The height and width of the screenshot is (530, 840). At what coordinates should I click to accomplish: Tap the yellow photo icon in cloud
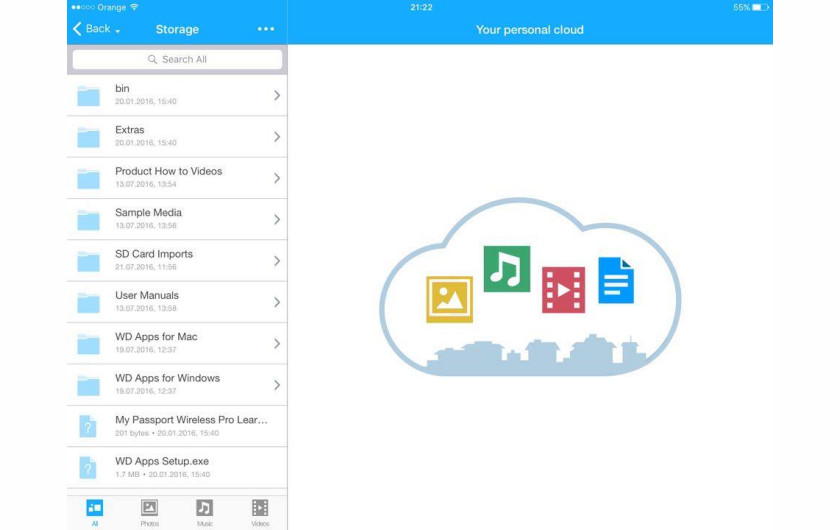(x=449, y=299)
